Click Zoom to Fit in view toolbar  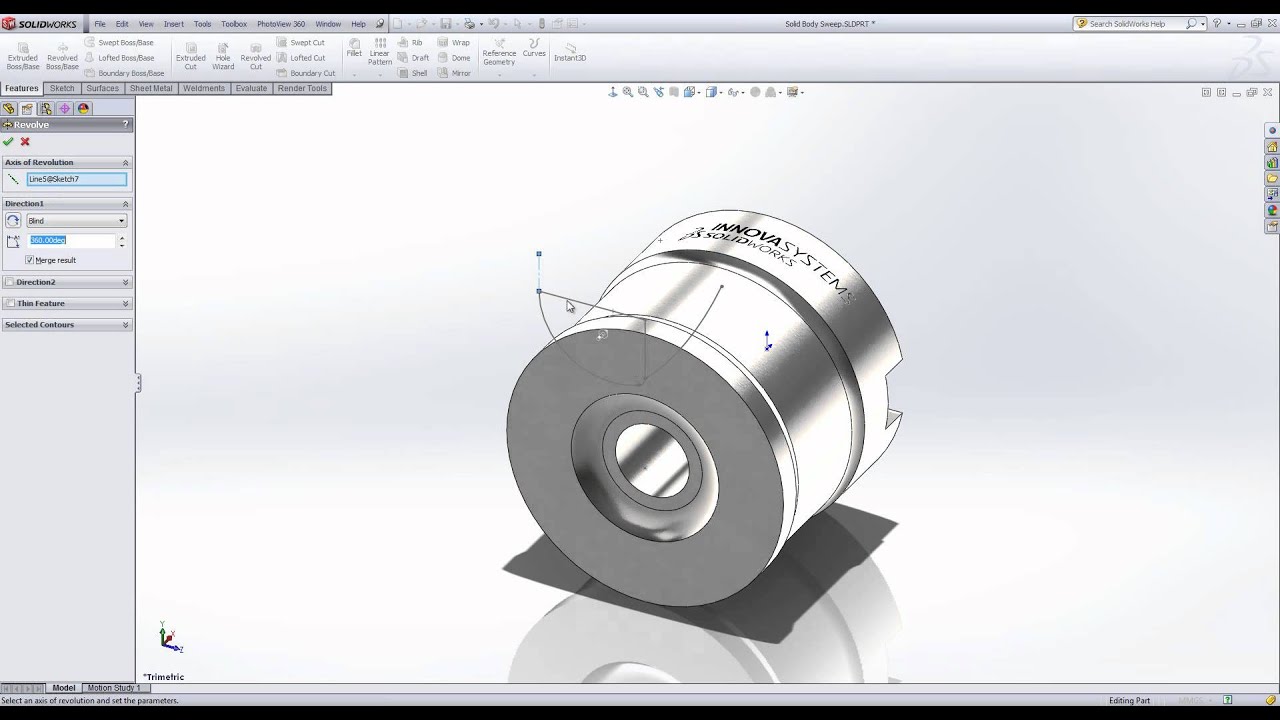[628, 92]
